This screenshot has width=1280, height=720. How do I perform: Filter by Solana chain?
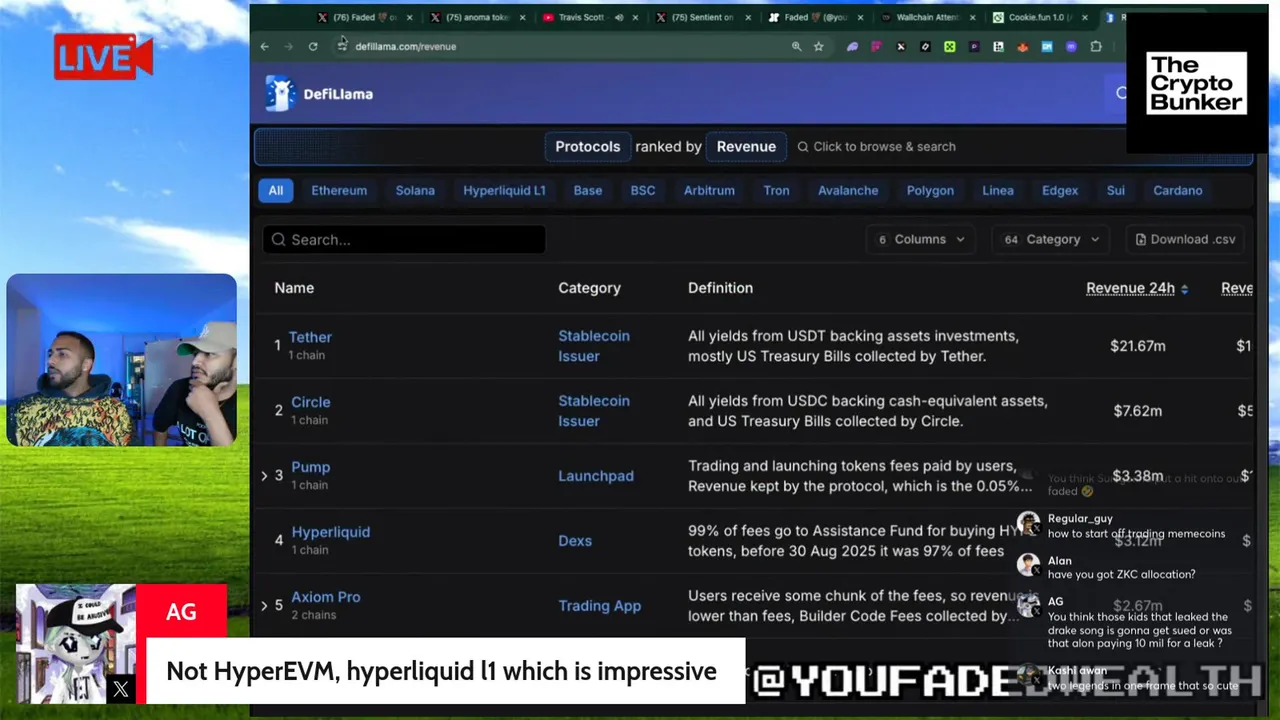tap(415, 190)
